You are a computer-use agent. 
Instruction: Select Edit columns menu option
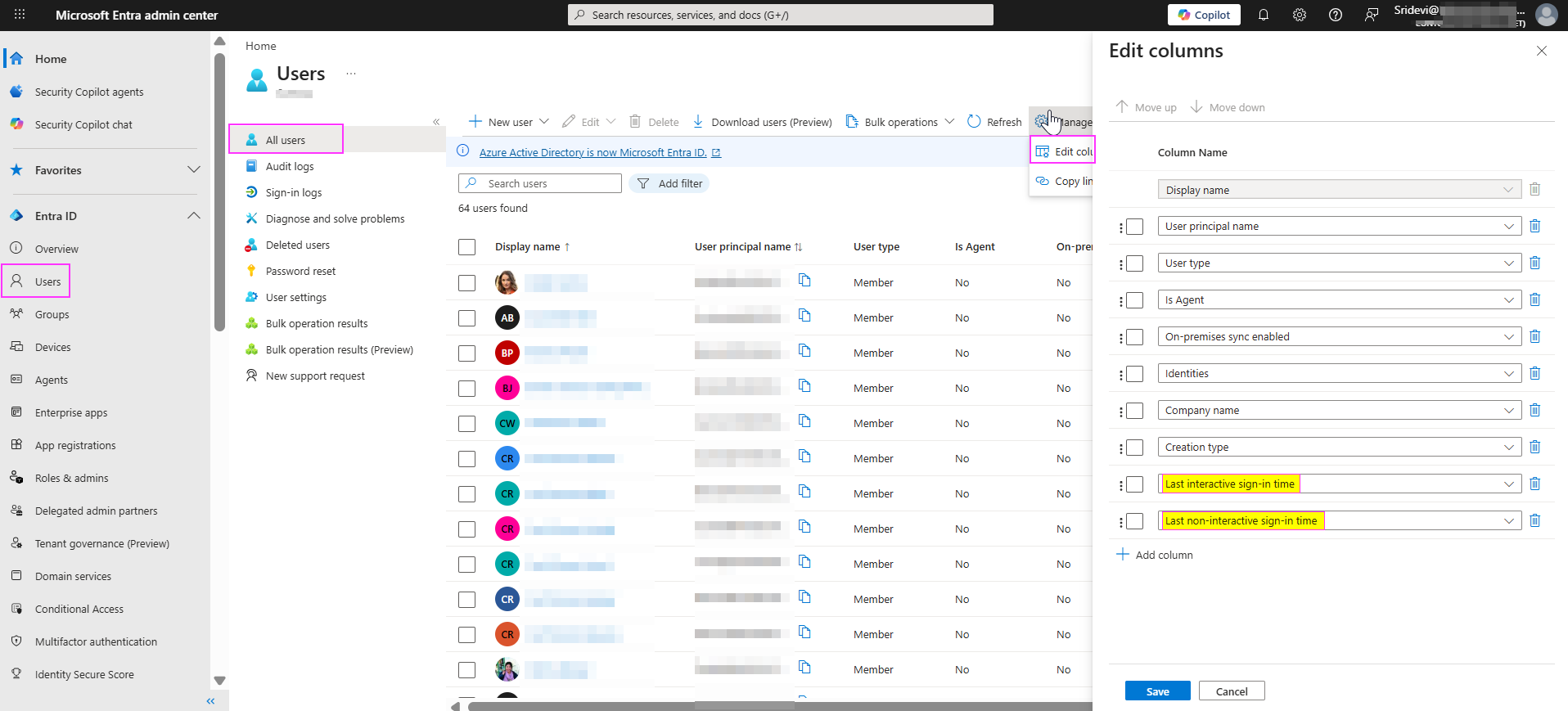pyautogui.click(x=1062, y=151)
